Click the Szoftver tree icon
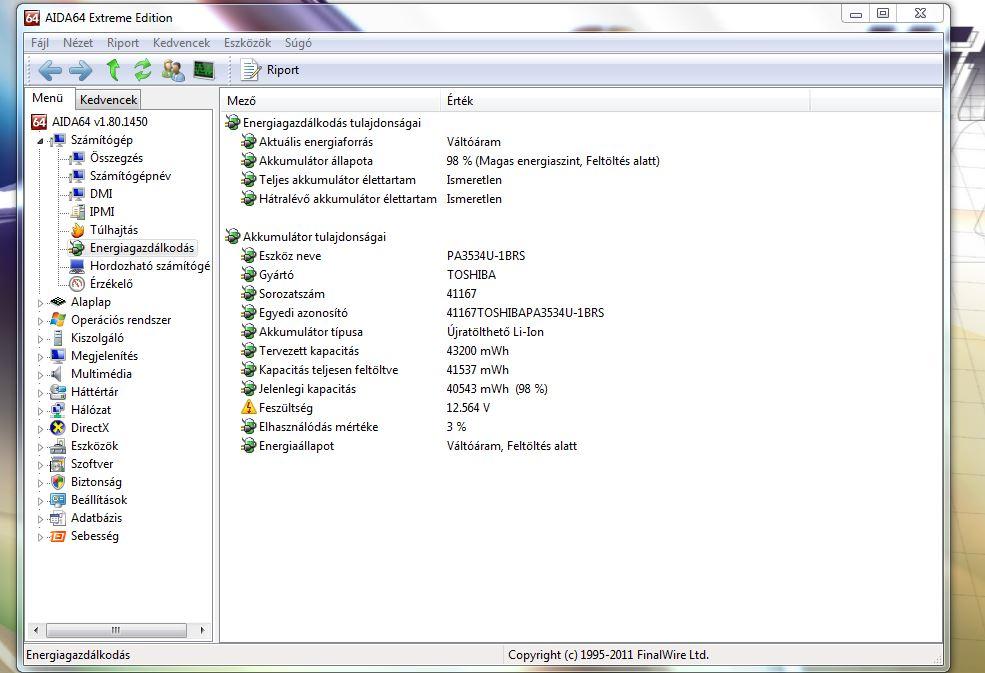Viewport: 985px width, 673px height. 58,464
